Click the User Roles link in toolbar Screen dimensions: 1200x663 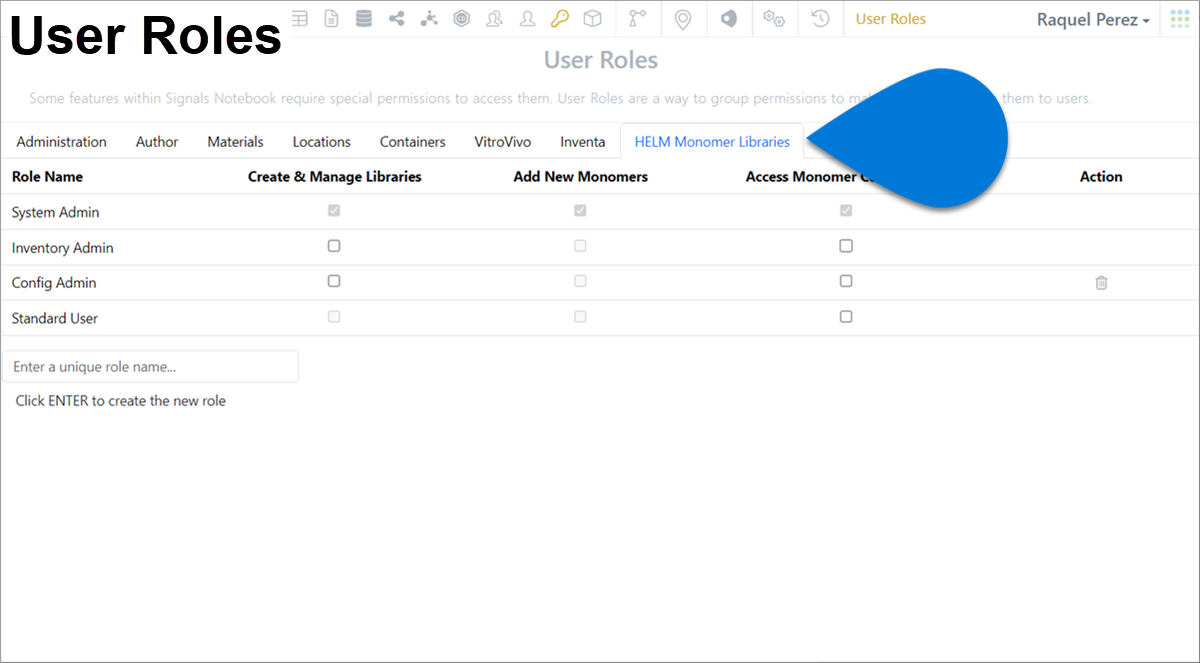click(891, 19)
